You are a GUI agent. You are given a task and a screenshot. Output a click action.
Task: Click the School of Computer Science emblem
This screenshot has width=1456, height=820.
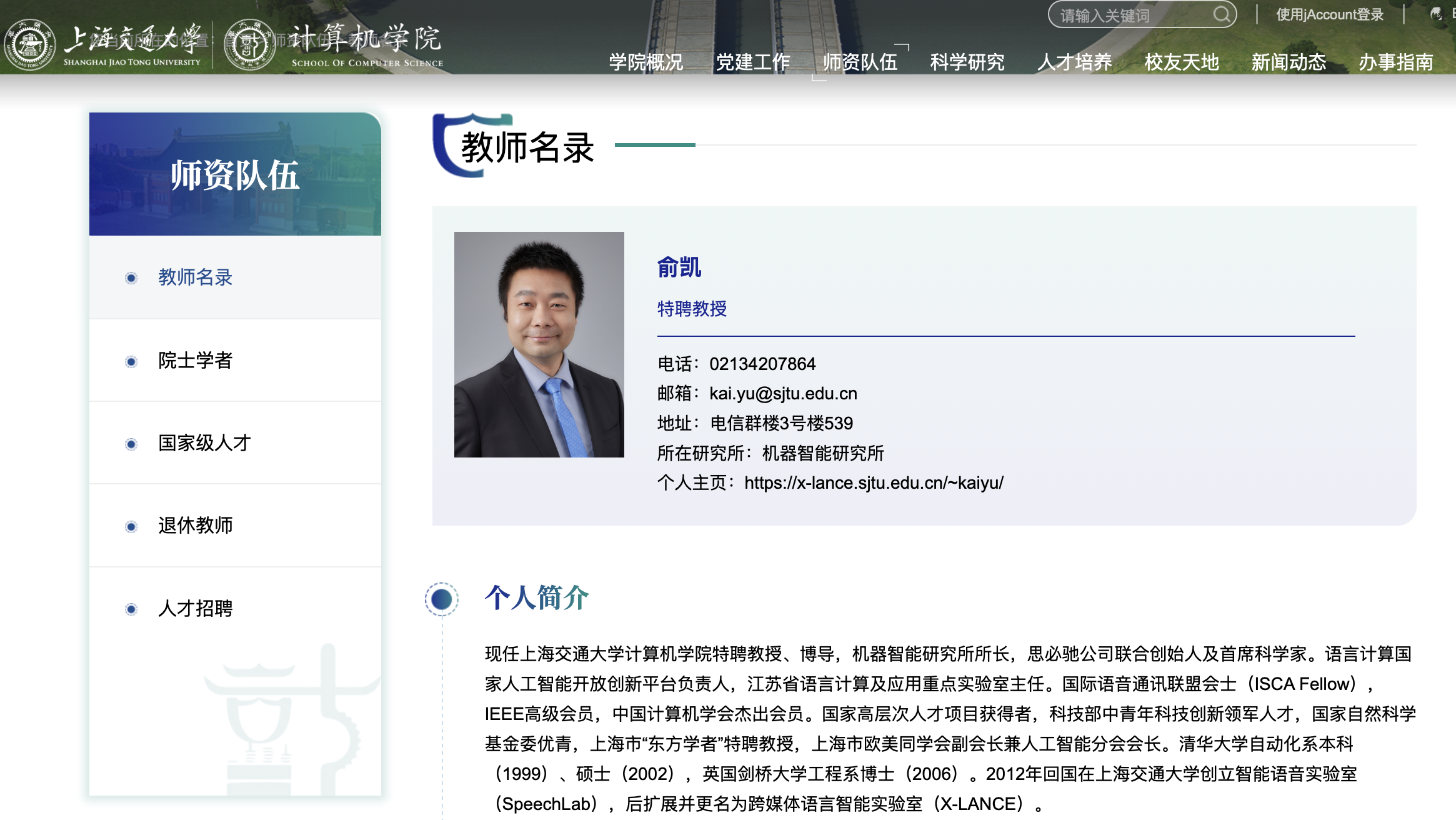click(249, 45)
